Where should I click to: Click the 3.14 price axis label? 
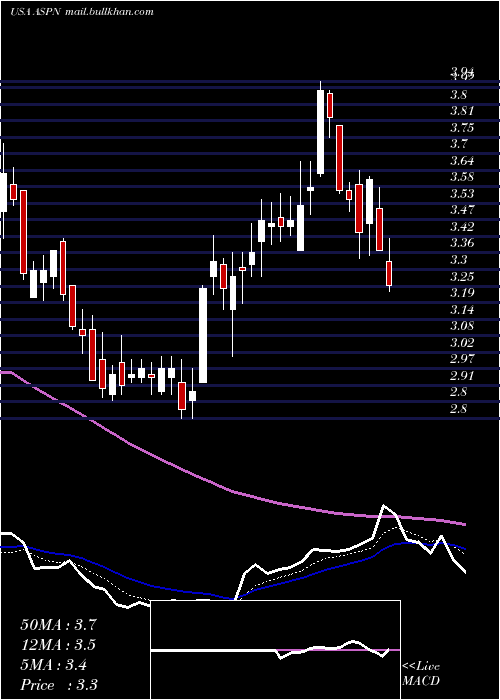coord(462,309)
